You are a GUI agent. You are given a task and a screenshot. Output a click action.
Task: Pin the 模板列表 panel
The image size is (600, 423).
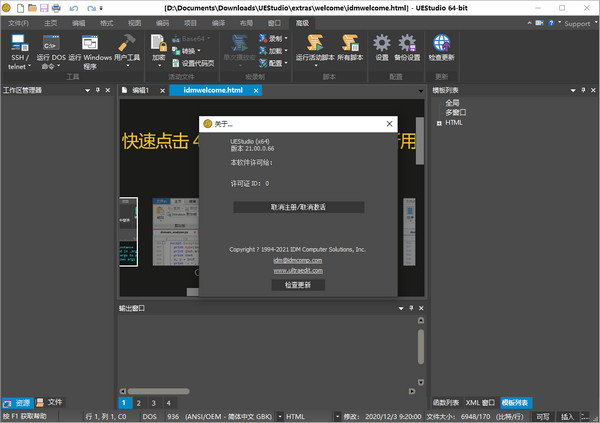click(583, 90)
